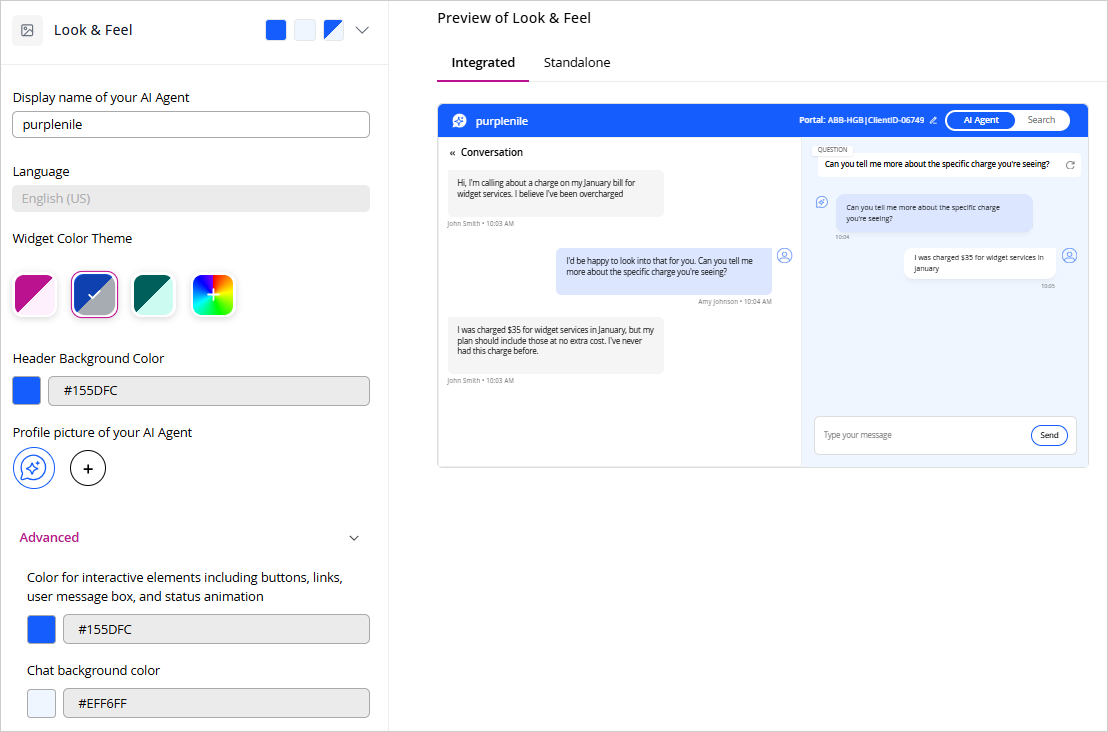1108x732 pixels.
Task: Click the Advanced section title
Action: [x=49, y=538]
